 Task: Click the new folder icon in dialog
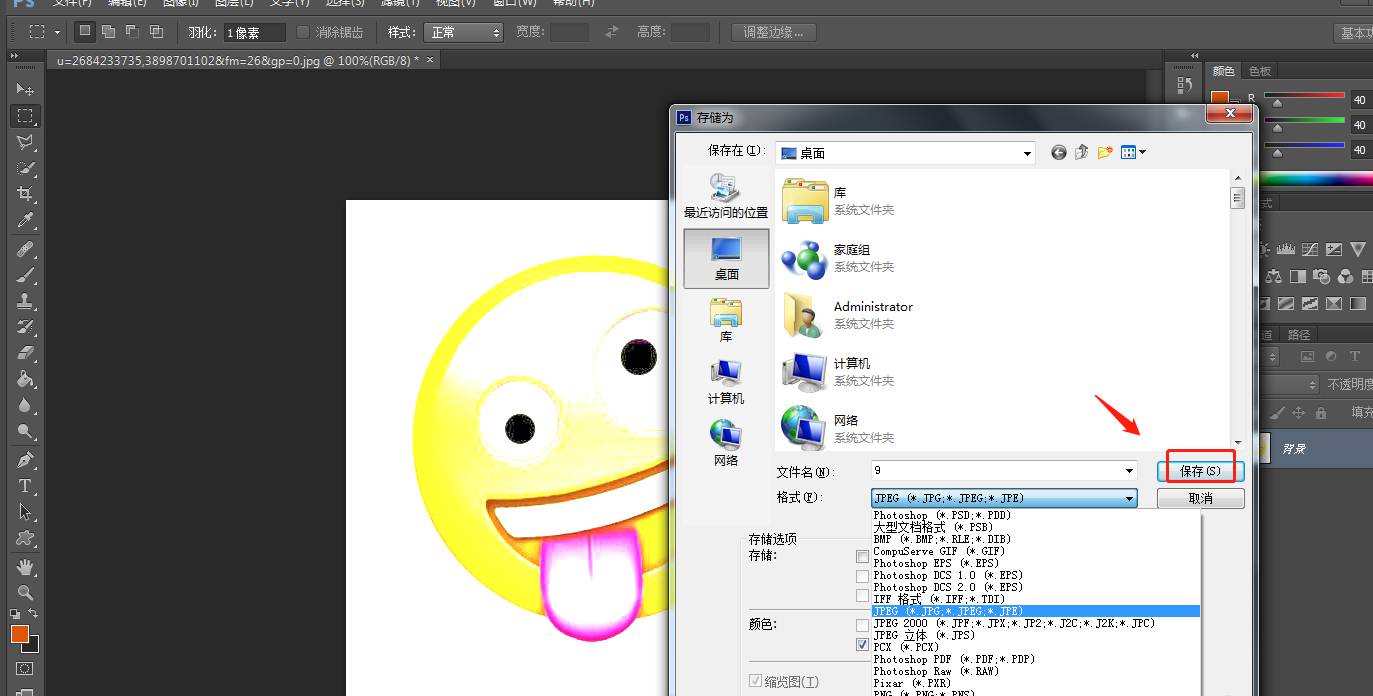[1105, 153]
